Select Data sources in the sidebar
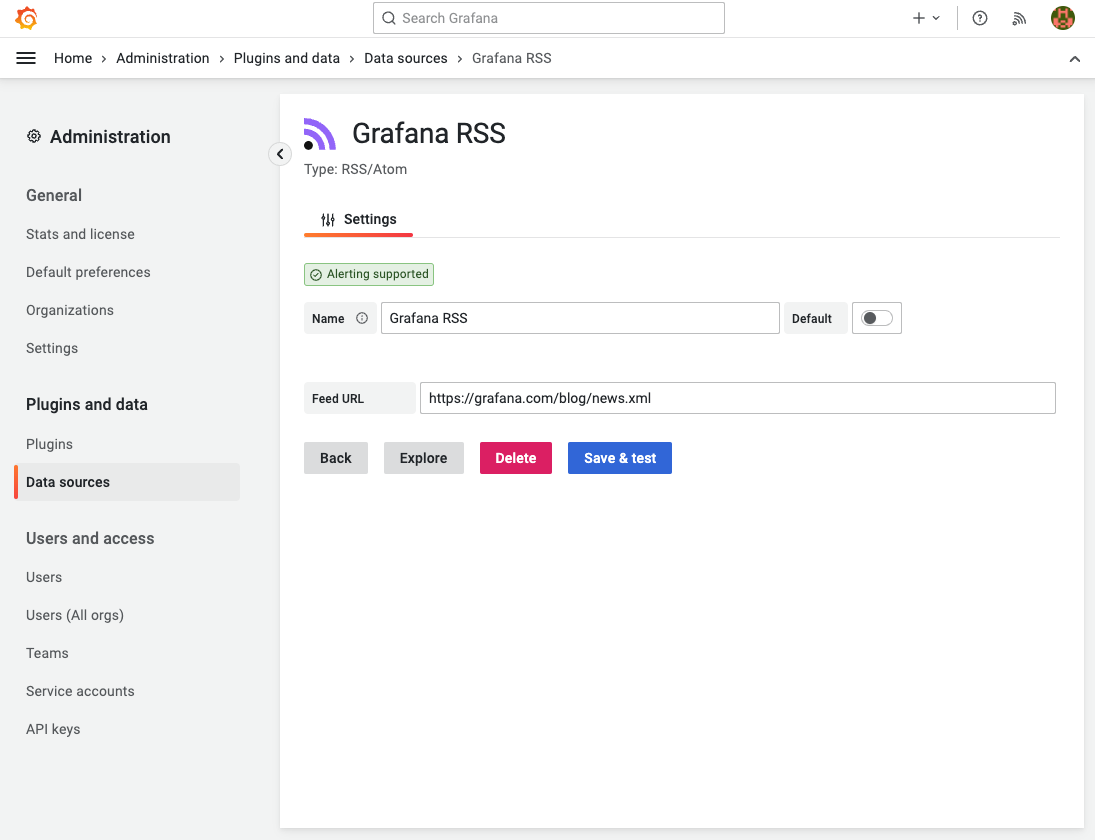This screenshot has height=840, width=1095. click(x=127, y=482)
